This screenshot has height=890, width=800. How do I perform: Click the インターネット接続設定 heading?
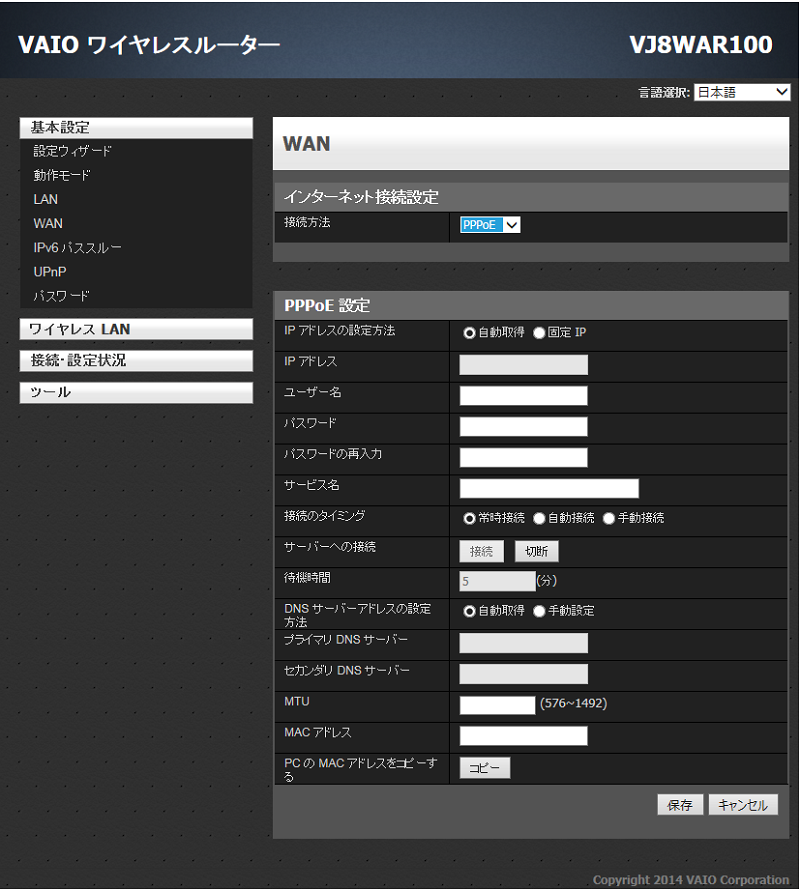click(x=361, y=197)
